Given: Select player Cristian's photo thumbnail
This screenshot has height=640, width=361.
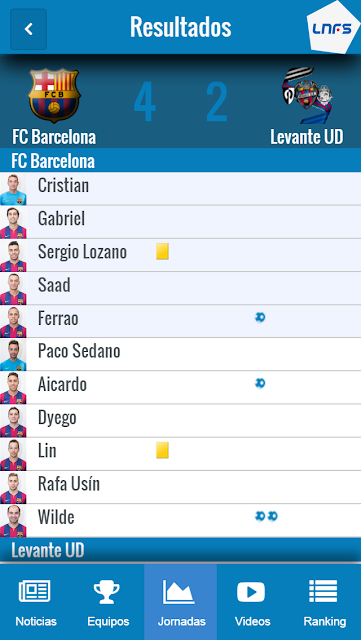Looking at the screenshot, I should point(13,189).
